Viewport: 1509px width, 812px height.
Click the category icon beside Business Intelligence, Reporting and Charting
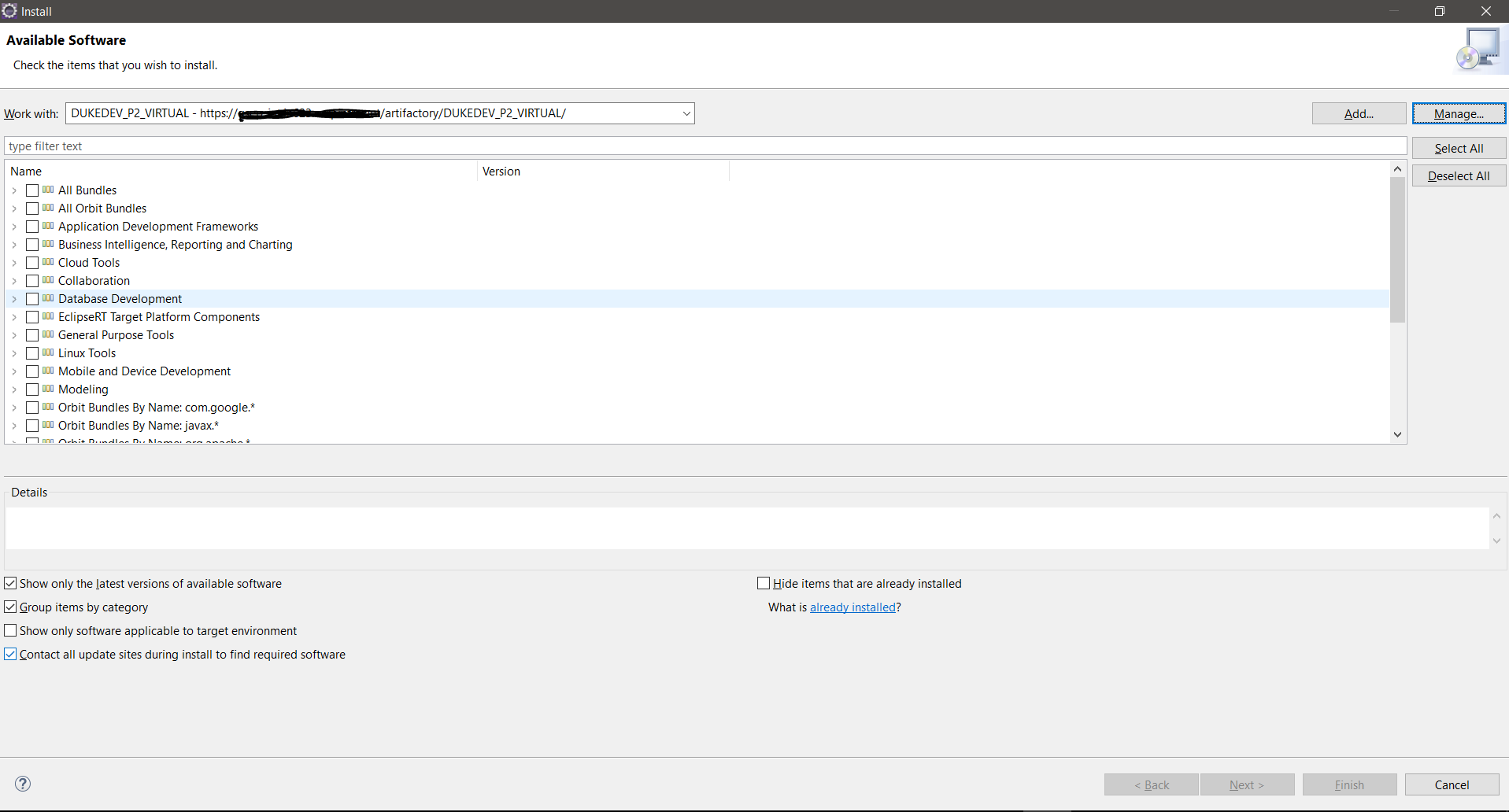[48, 244]
